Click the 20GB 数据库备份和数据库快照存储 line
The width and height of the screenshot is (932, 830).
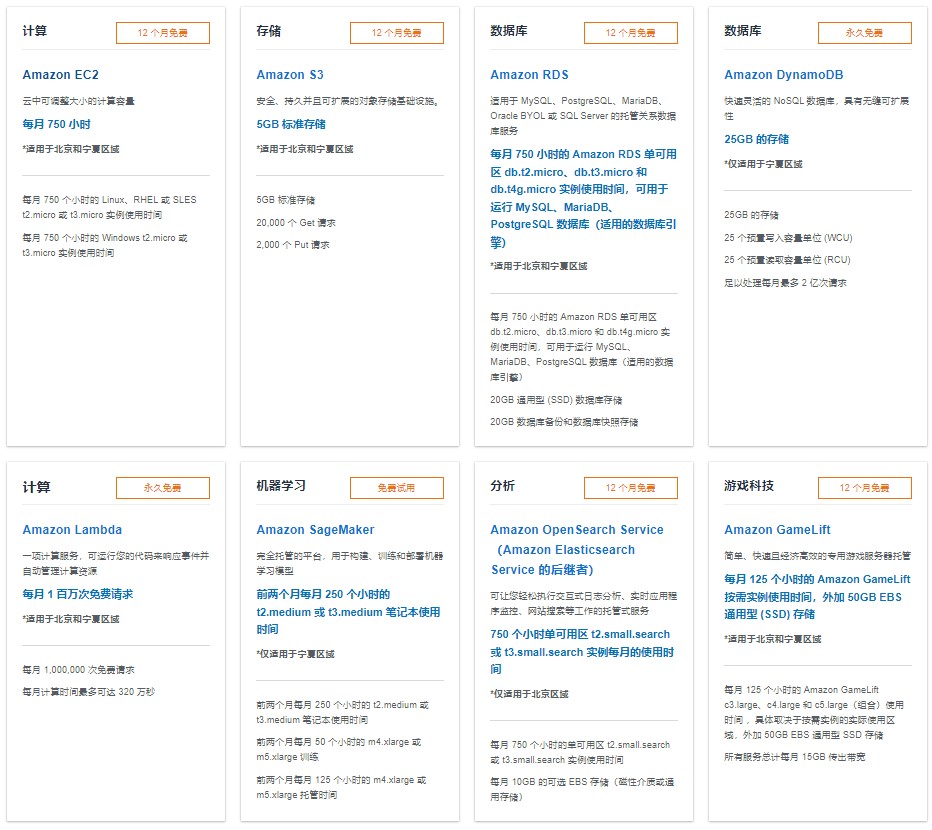(564, 422)
